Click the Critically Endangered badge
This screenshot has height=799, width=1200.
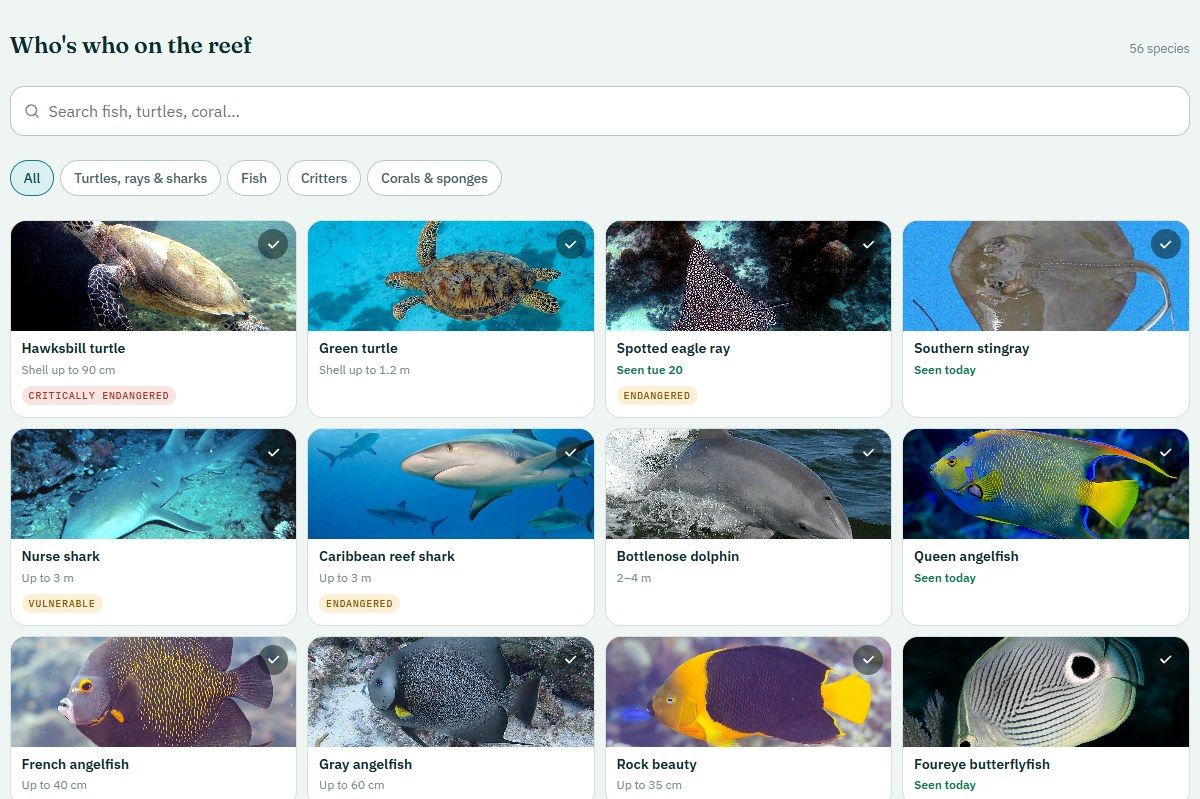(x=99, y=395)
